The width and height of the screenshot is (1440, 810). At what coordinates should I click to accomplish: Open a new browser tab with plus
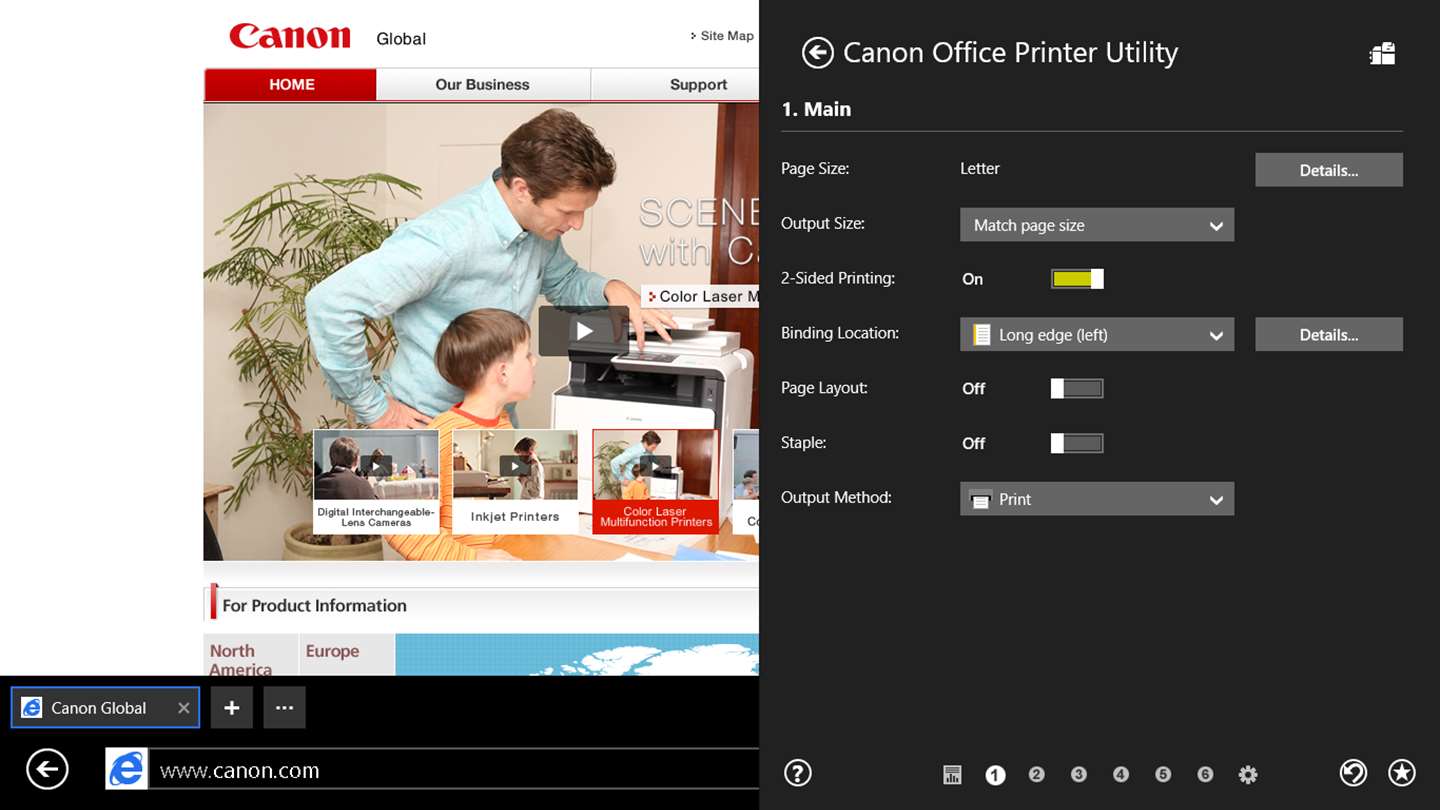pos(231,708)
